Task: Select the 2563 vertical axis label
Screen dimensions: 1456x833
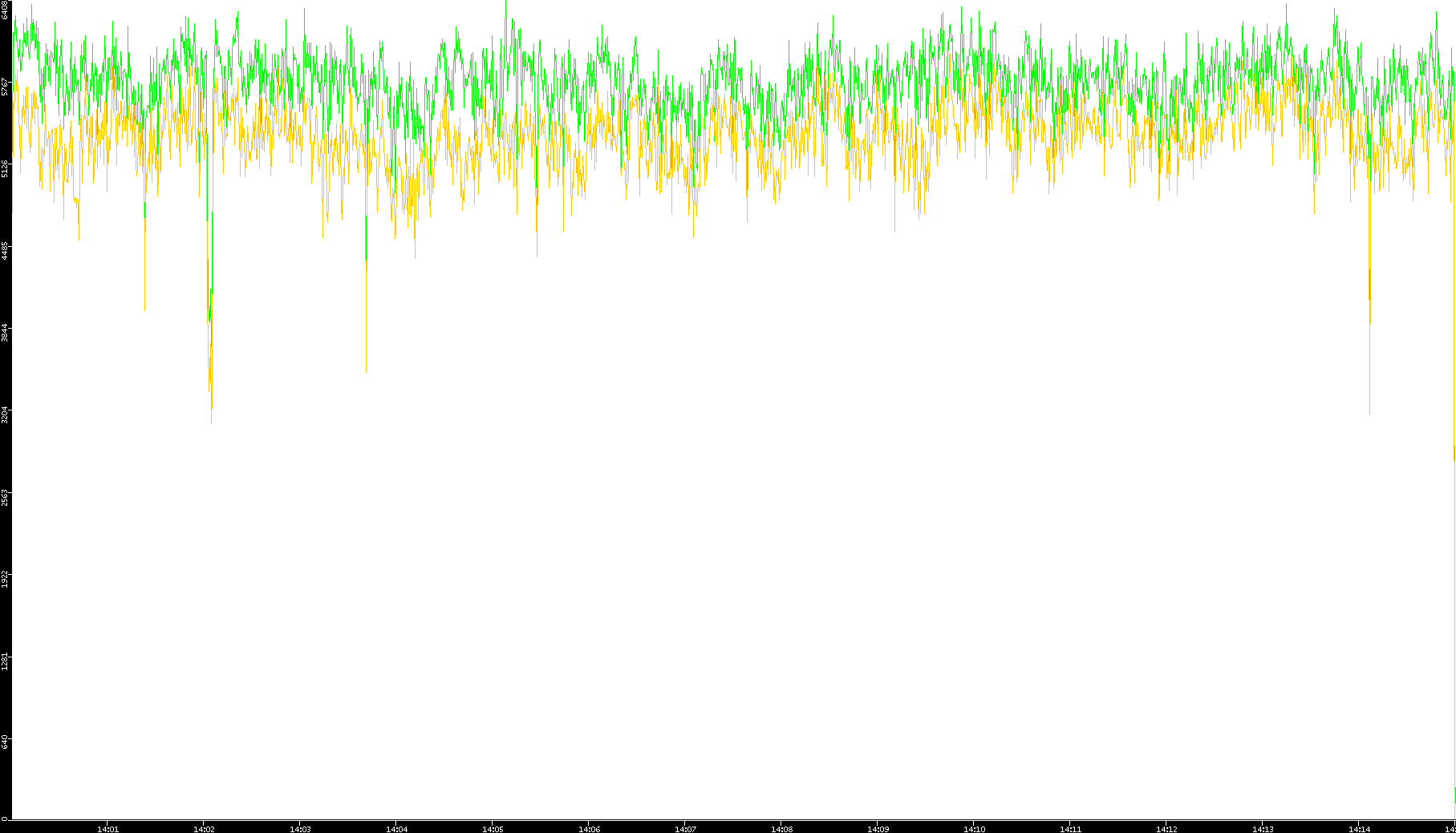Action: pos(5,497)
